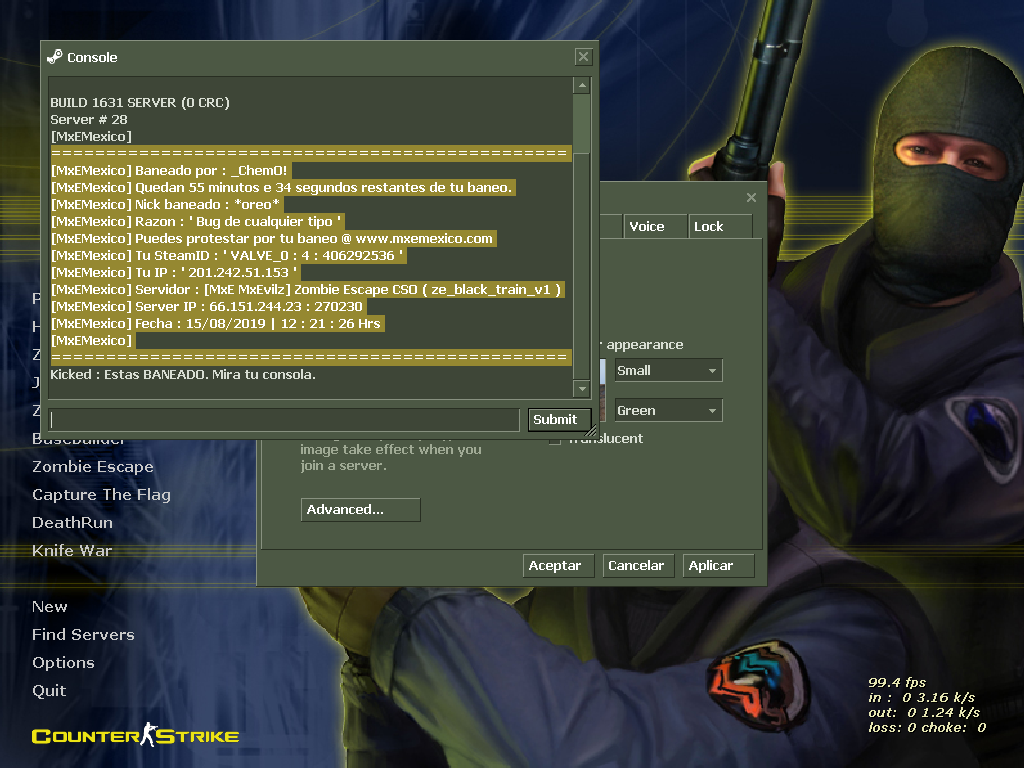Image resolution: width=1024 pixels, height=768 pixels.
Task: Open the Knife War menu entry
Action: point(72,551)
